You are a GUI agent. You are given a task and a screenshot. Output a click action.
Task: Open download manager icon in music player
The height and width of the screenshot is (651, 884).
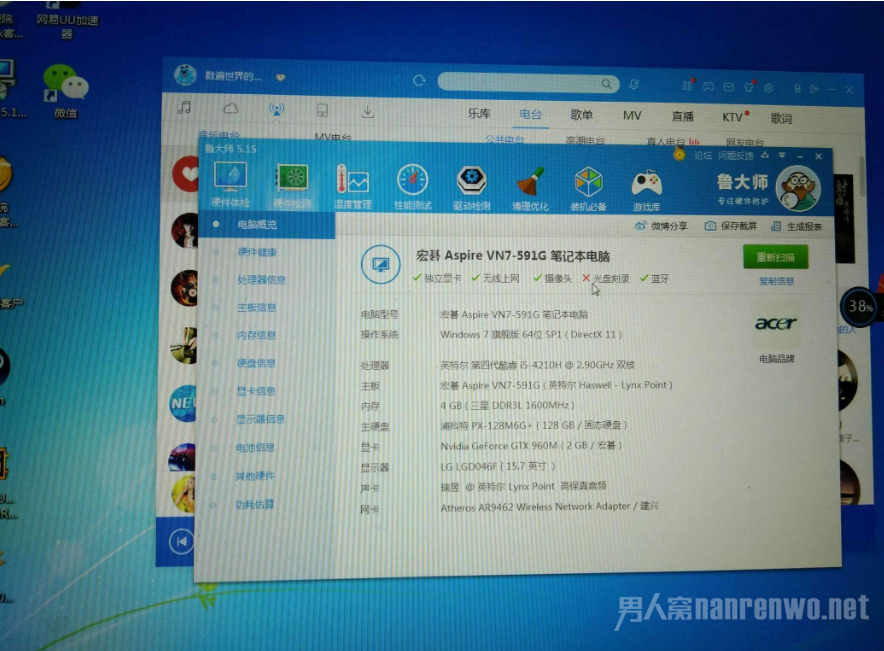coord(368,112)
